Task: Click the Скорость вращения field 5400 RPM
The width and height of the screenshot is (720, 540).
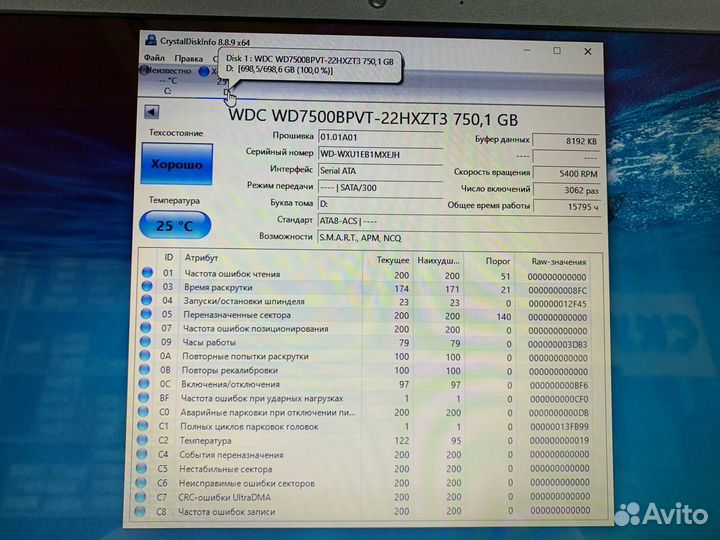Action: (x=567, y=174)
